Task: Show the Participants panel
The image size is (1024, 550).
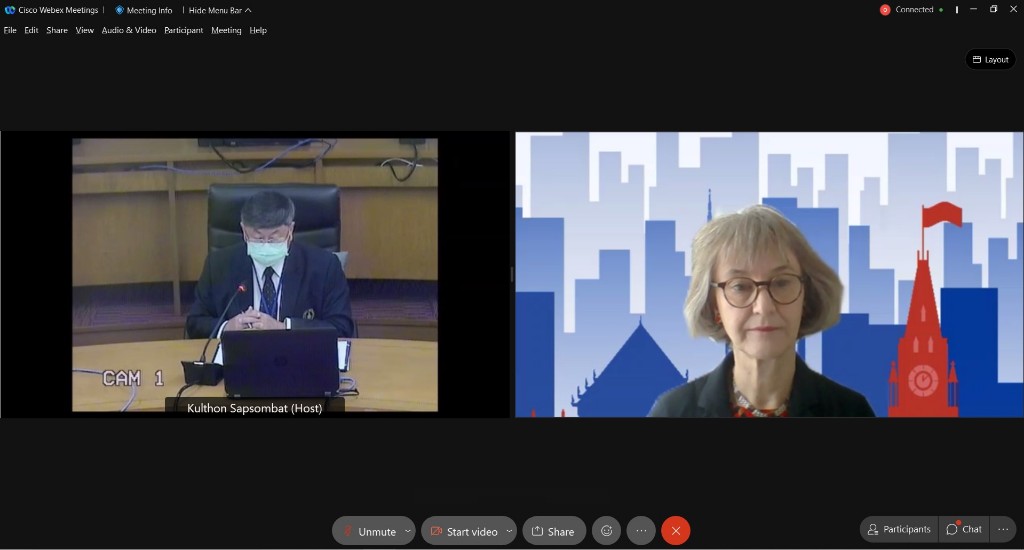Action: pyautogui.click(x=899, y=529)
